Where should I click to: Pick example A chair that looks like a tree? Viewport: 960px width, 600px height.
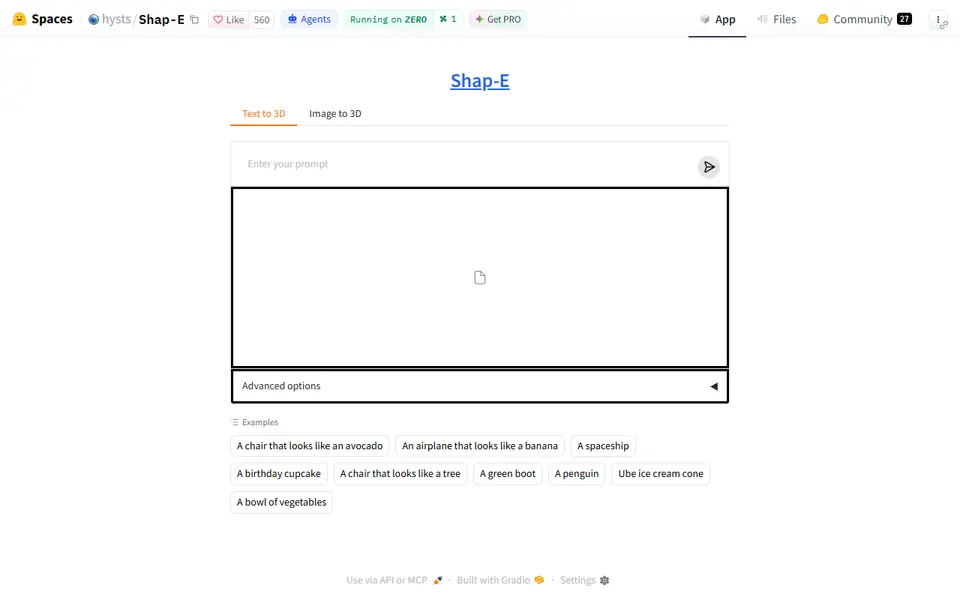tap(400, 473)
